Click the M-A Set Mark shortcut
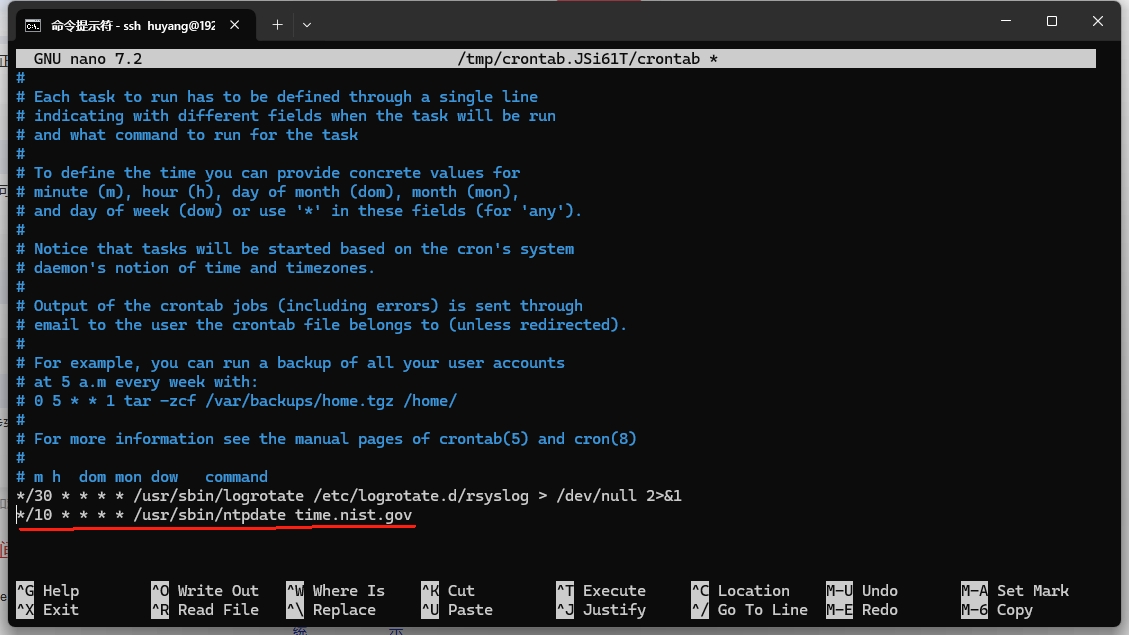This screenshot has height=635, width=1129. click(1014, 591)
